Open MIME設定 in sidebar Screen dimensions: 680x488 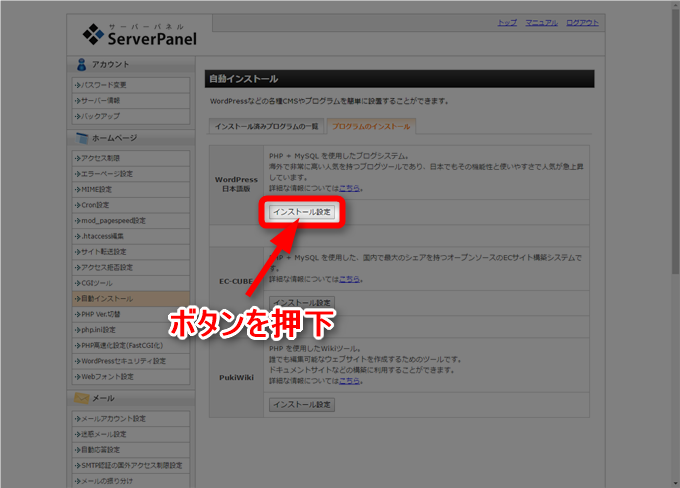click(x=131, y=190)
